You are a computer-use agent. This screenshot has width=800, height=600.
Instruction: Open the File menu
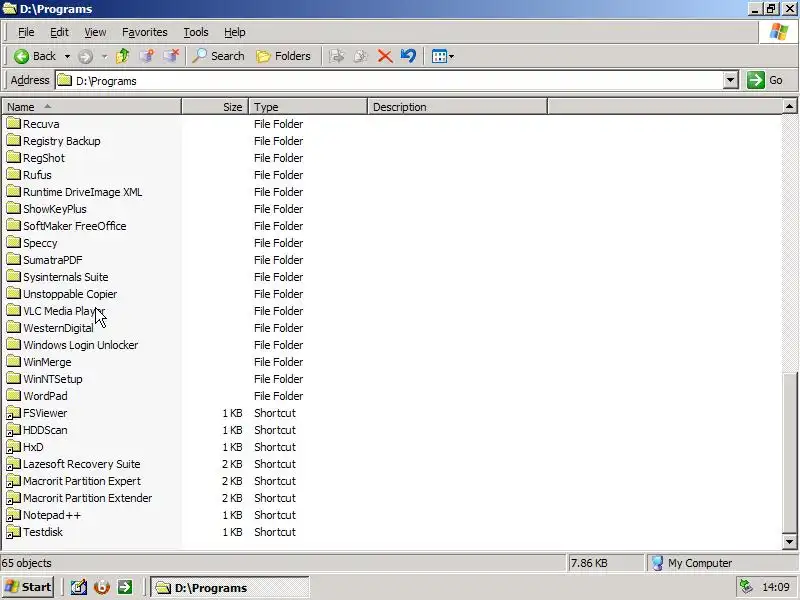point(26,32)
